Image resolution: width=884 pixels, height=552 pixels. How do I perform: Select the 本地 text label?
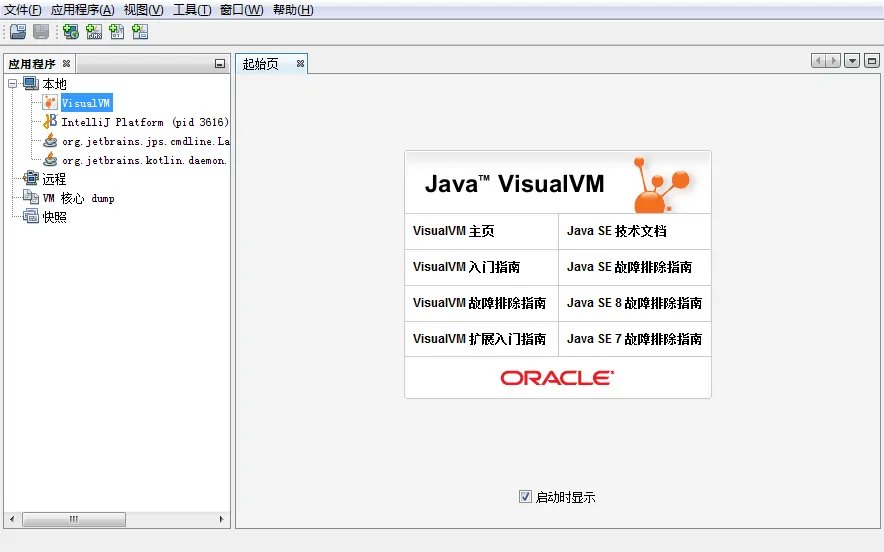pos(54,84)
